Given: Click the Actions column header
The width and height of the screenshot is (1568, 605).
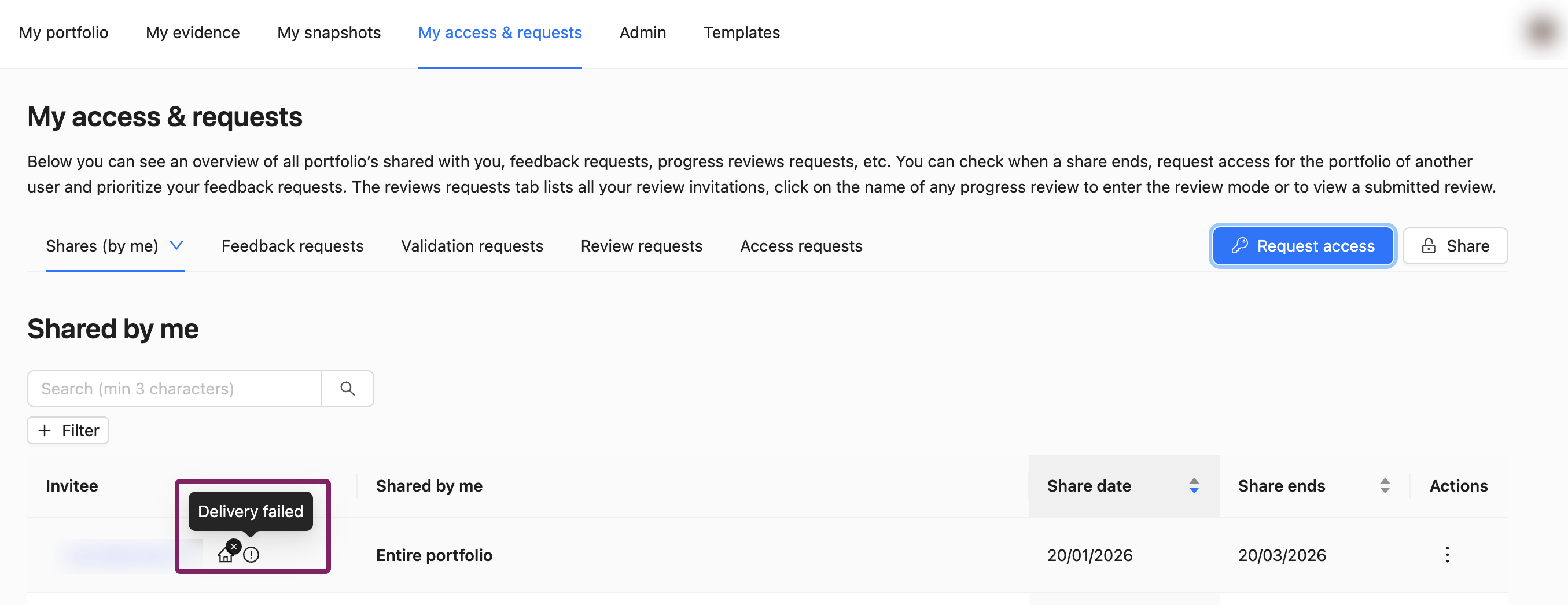Looking at the screenshot, I should 1459,486.
